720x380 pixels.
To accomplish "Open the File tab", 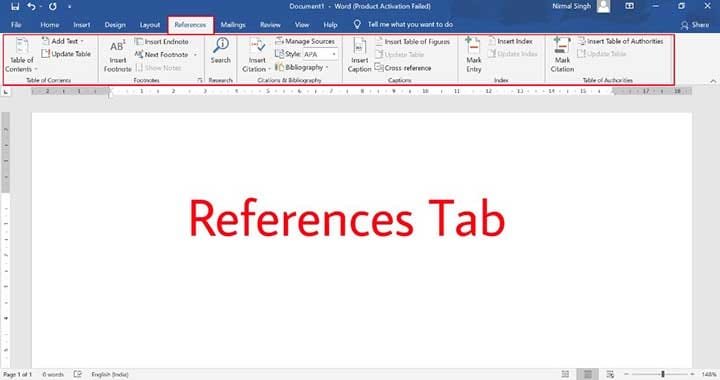I will click(x=16, y=25).
